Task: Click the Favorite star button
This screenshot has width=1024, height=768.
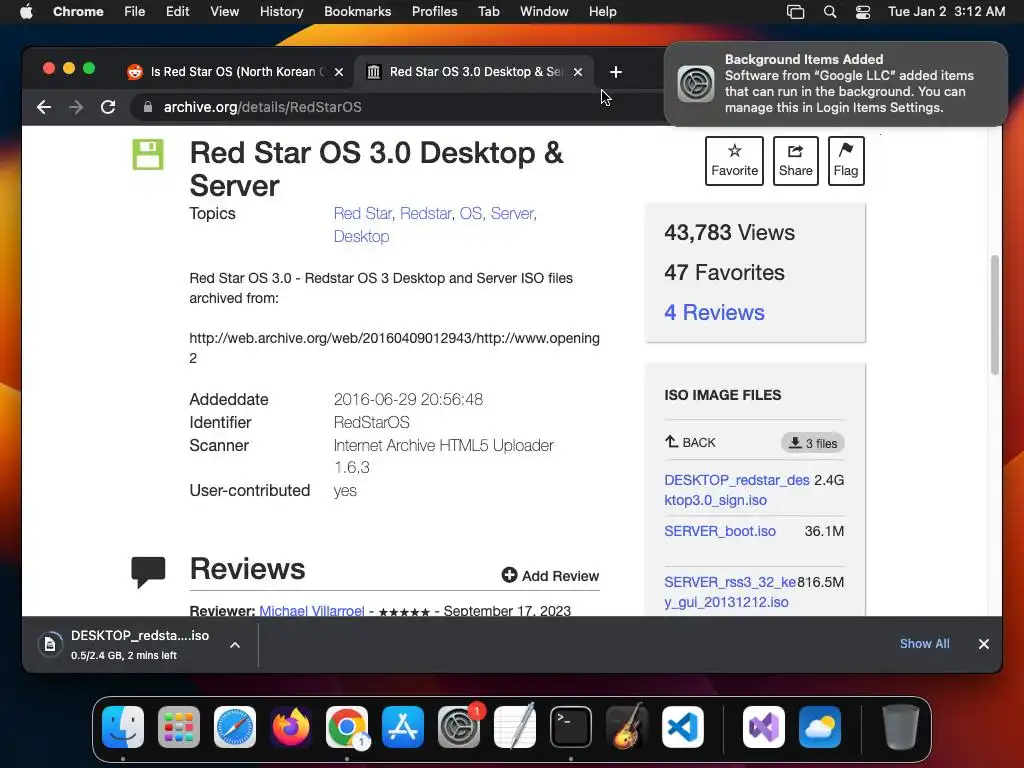Action: (x=734, y=161)
